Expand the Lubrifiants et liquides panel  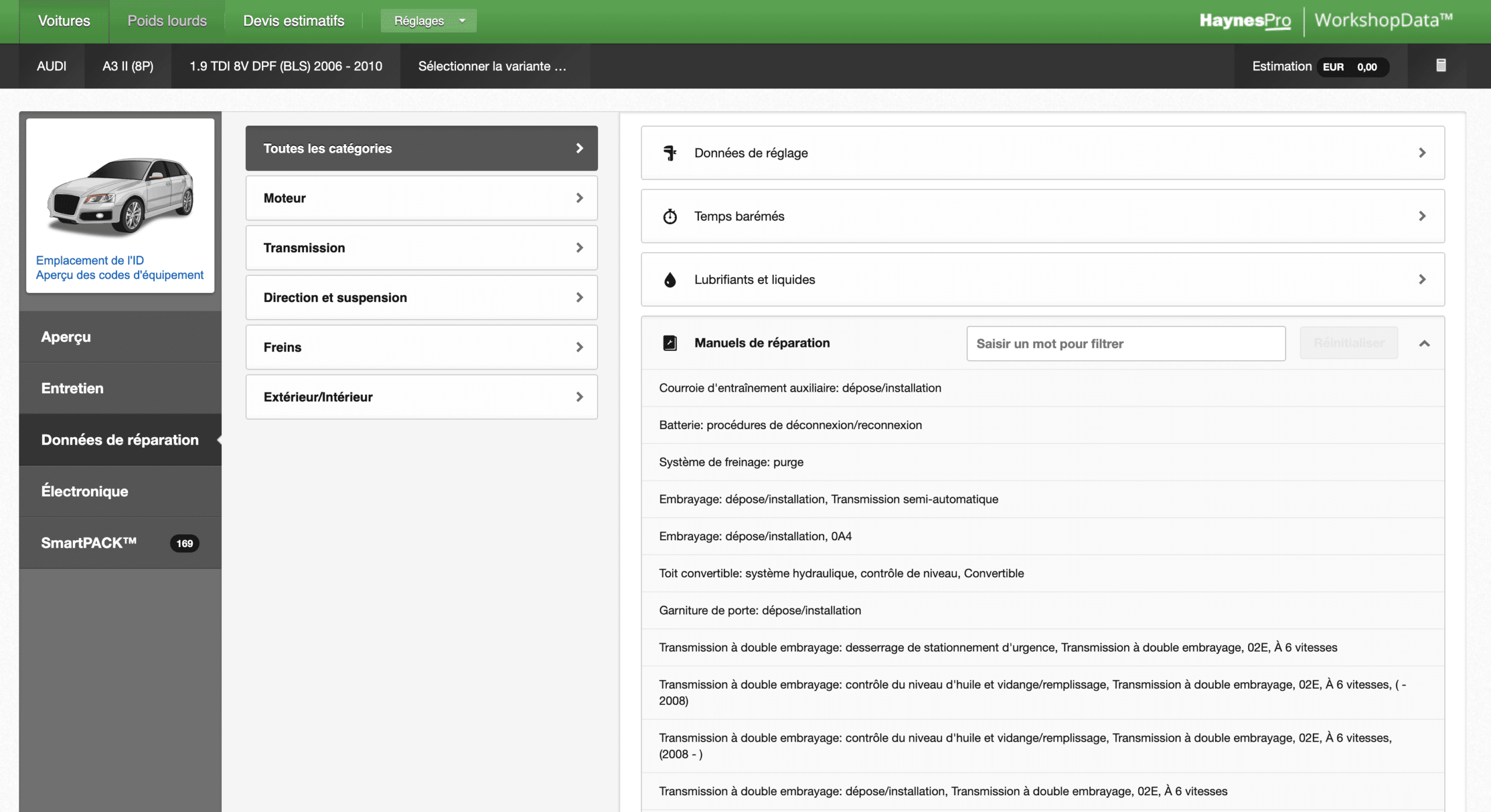click(1042, 279)
